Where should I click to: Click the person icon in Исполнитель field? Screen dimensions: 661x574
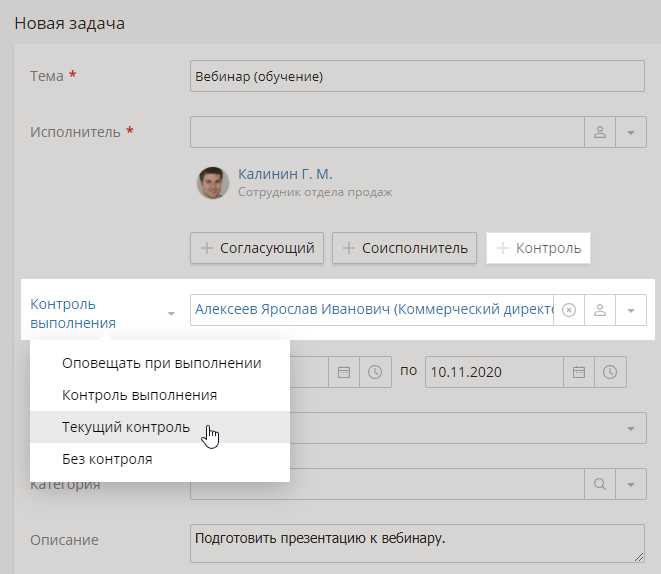coord(600,132)
